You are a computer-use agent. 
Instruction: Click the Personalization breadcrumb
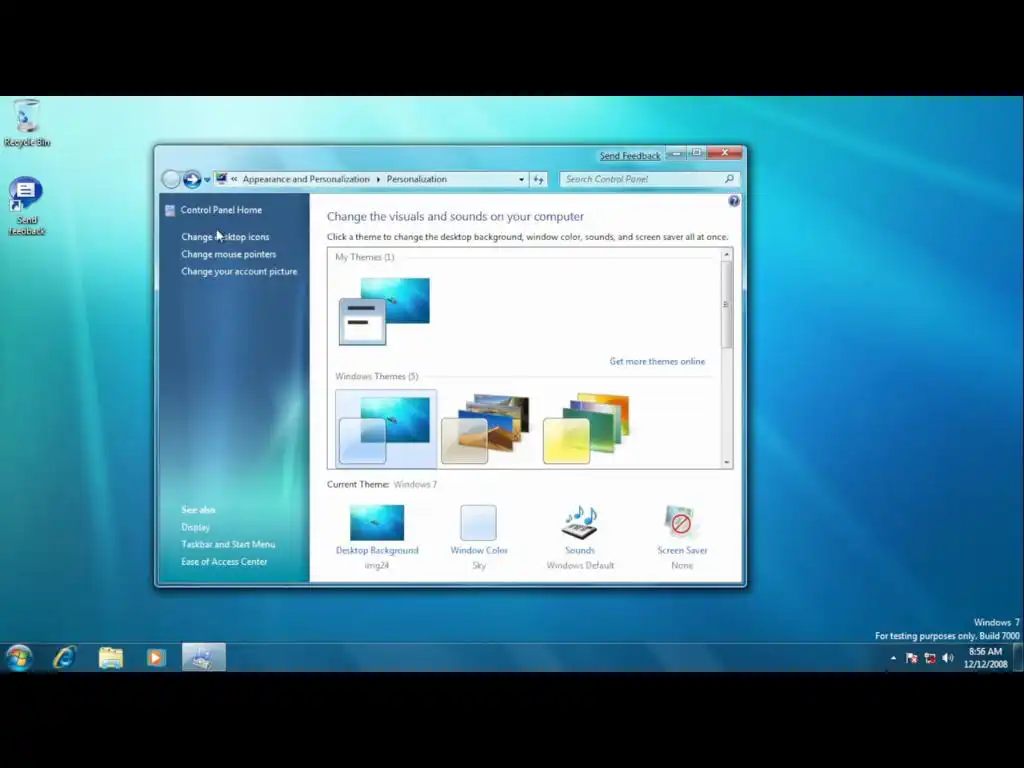click(417, 179)
